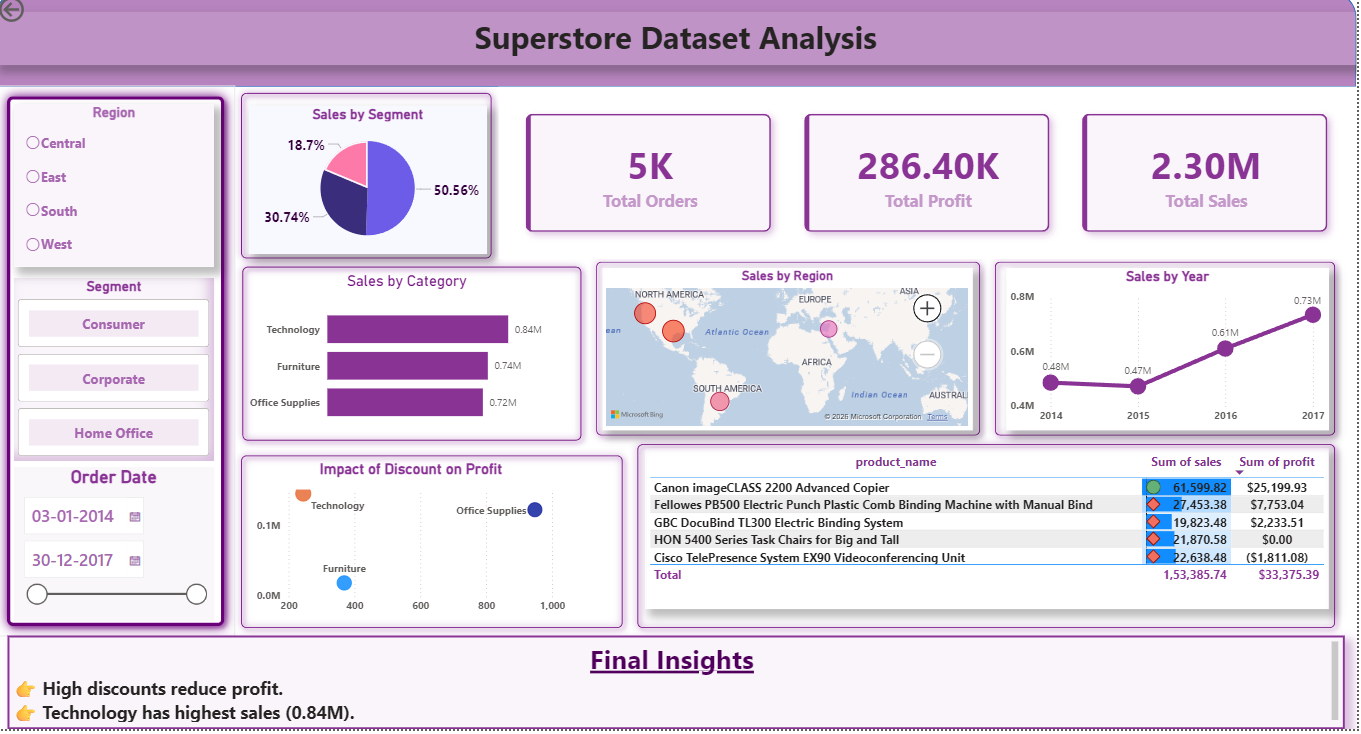Click the Furniture bar in Sales by Category

[x=407, y=366]
